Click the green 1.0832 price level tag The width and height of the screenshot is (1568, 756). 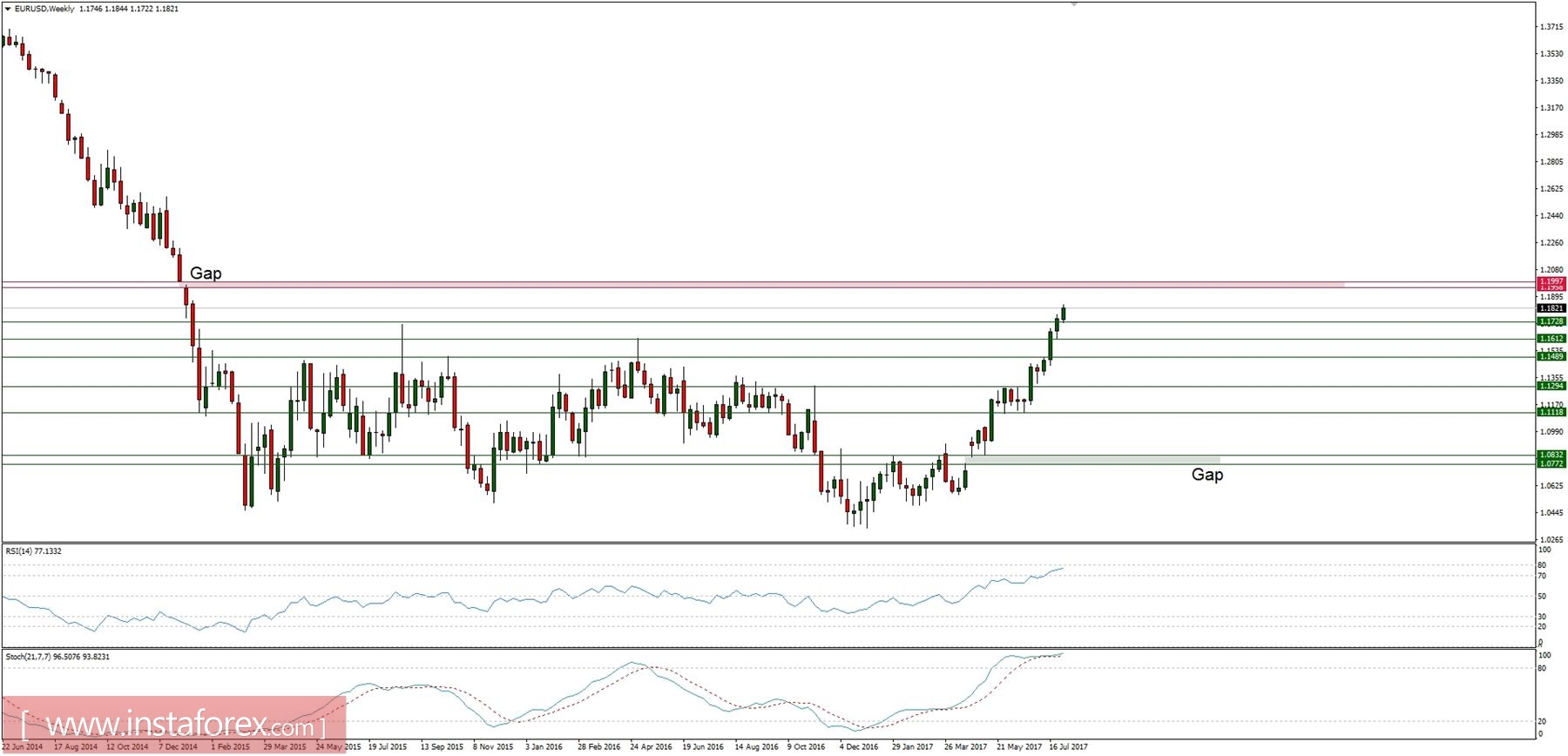1551,455
